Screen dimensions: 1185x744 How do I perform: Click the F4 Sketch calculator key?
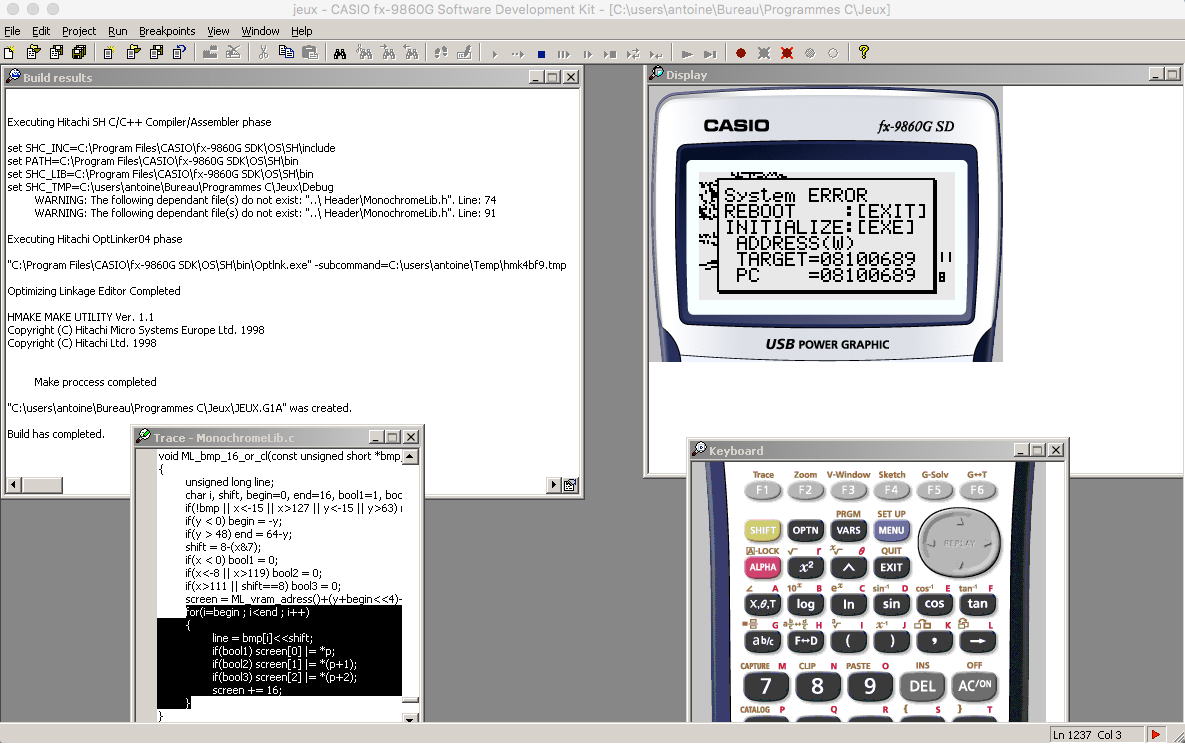891,490
